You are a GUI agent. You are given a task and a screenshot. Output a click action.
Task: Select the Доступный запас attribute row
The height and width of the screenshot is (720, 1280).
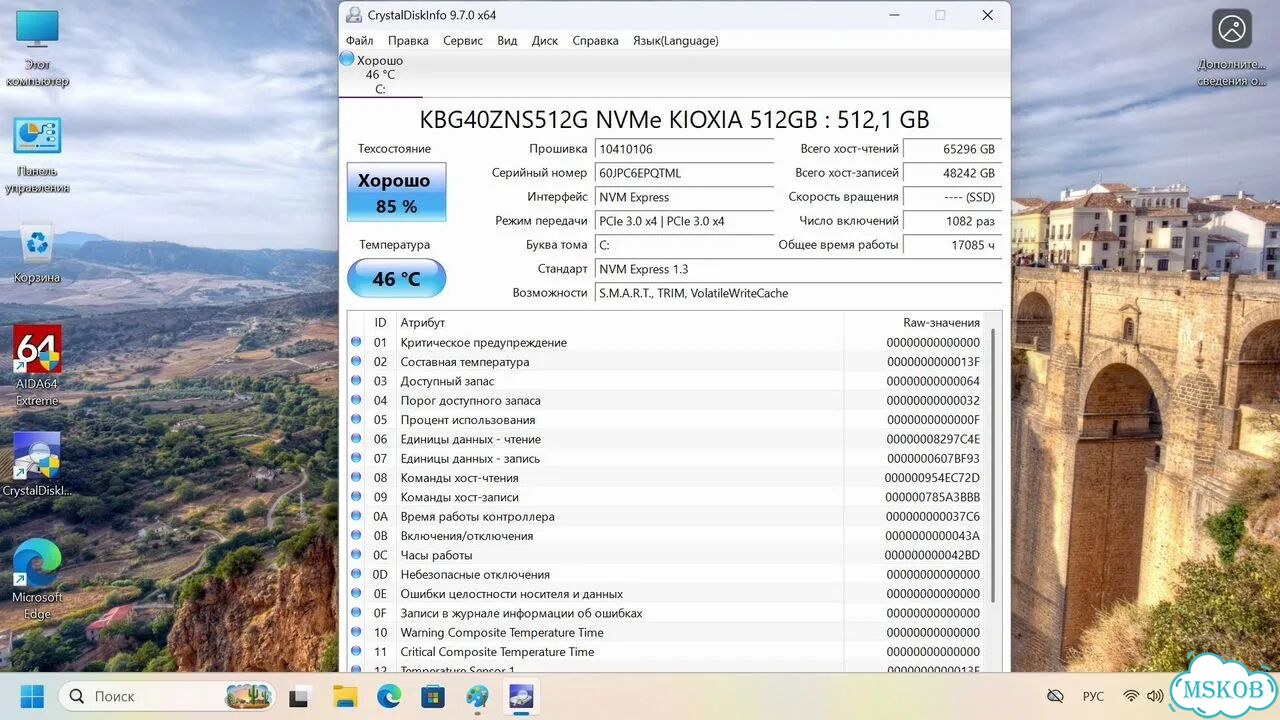pyautogui.click(x=667, y=381)
